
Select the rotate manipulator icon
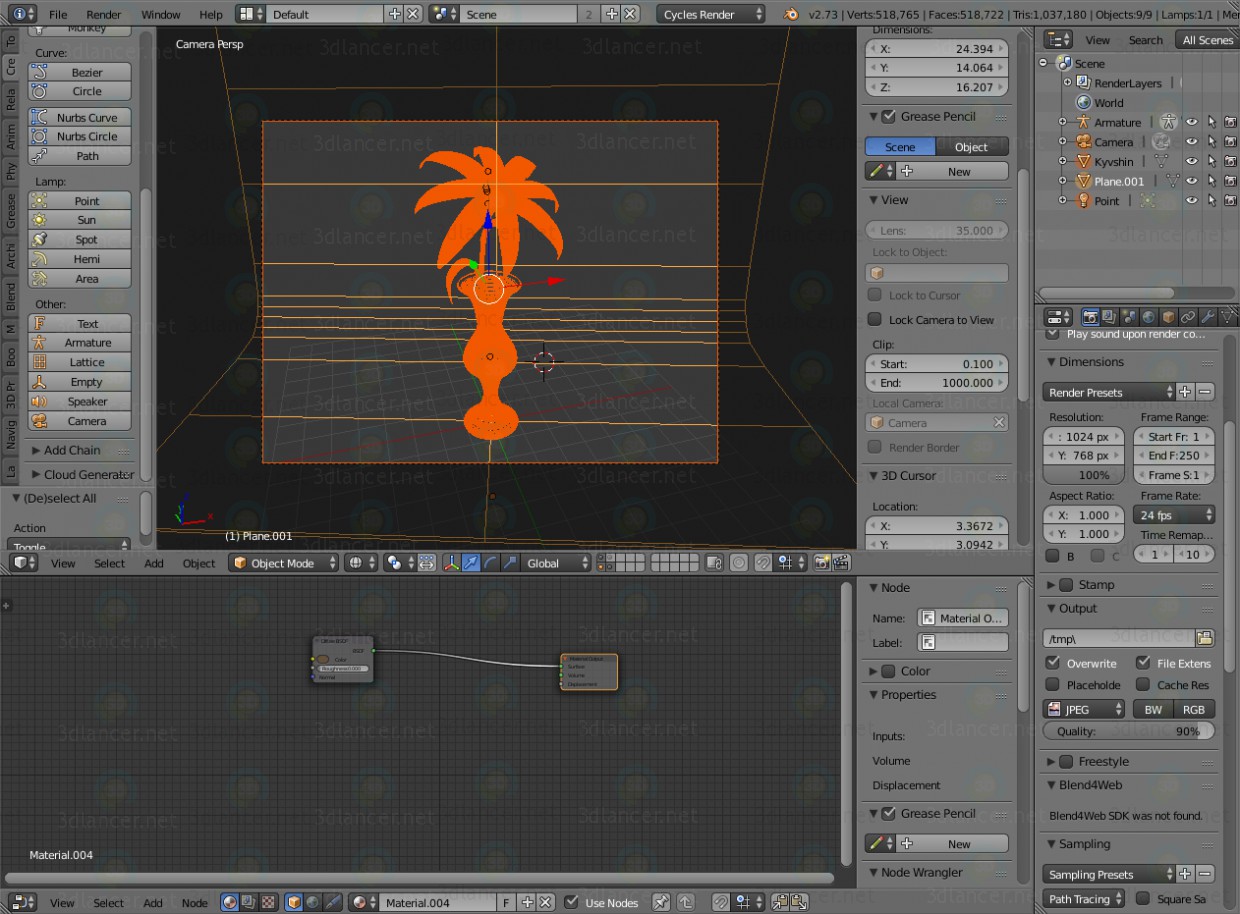(x=490, y=563)
